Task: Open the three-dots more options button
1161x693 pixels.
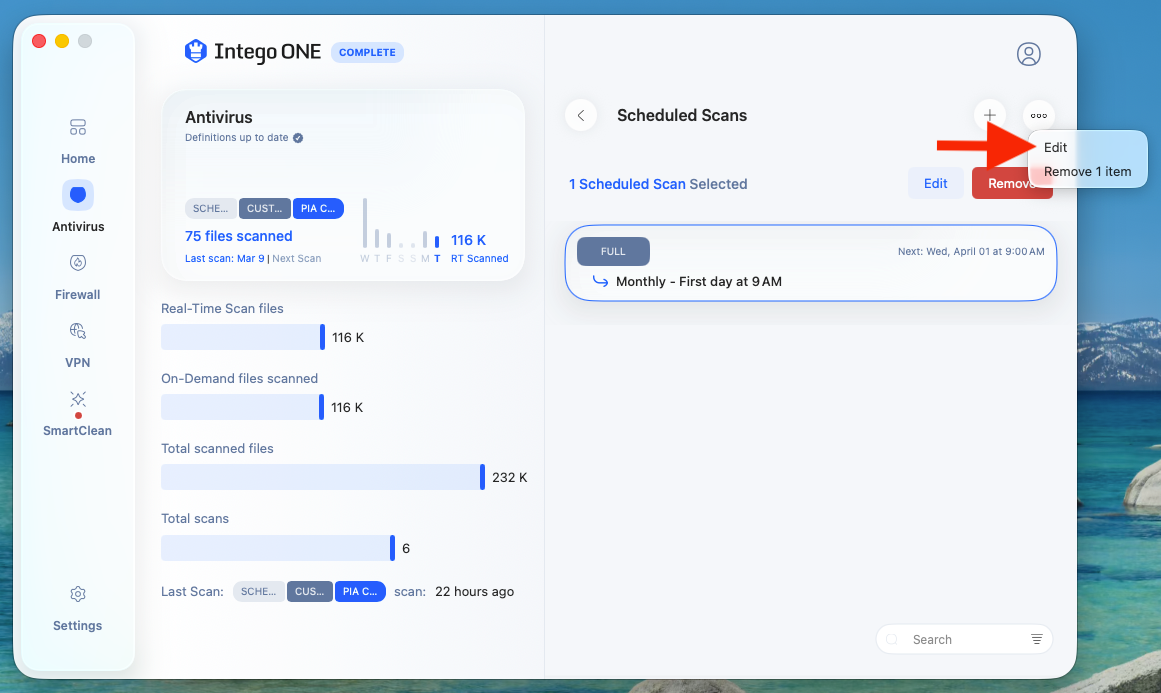Action: tap(1039, 116)
